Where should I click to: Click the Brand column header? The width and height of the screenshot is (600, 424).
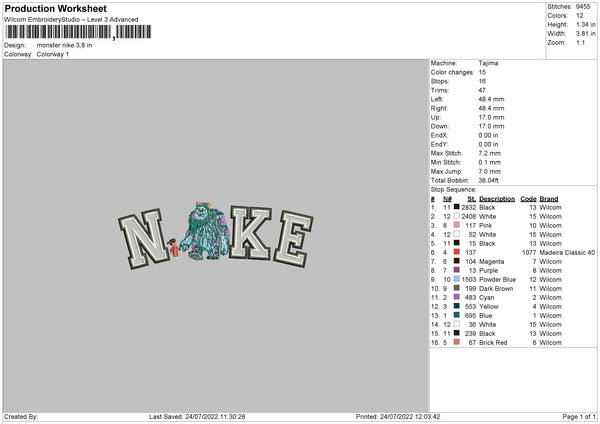(x=549, y=199)
